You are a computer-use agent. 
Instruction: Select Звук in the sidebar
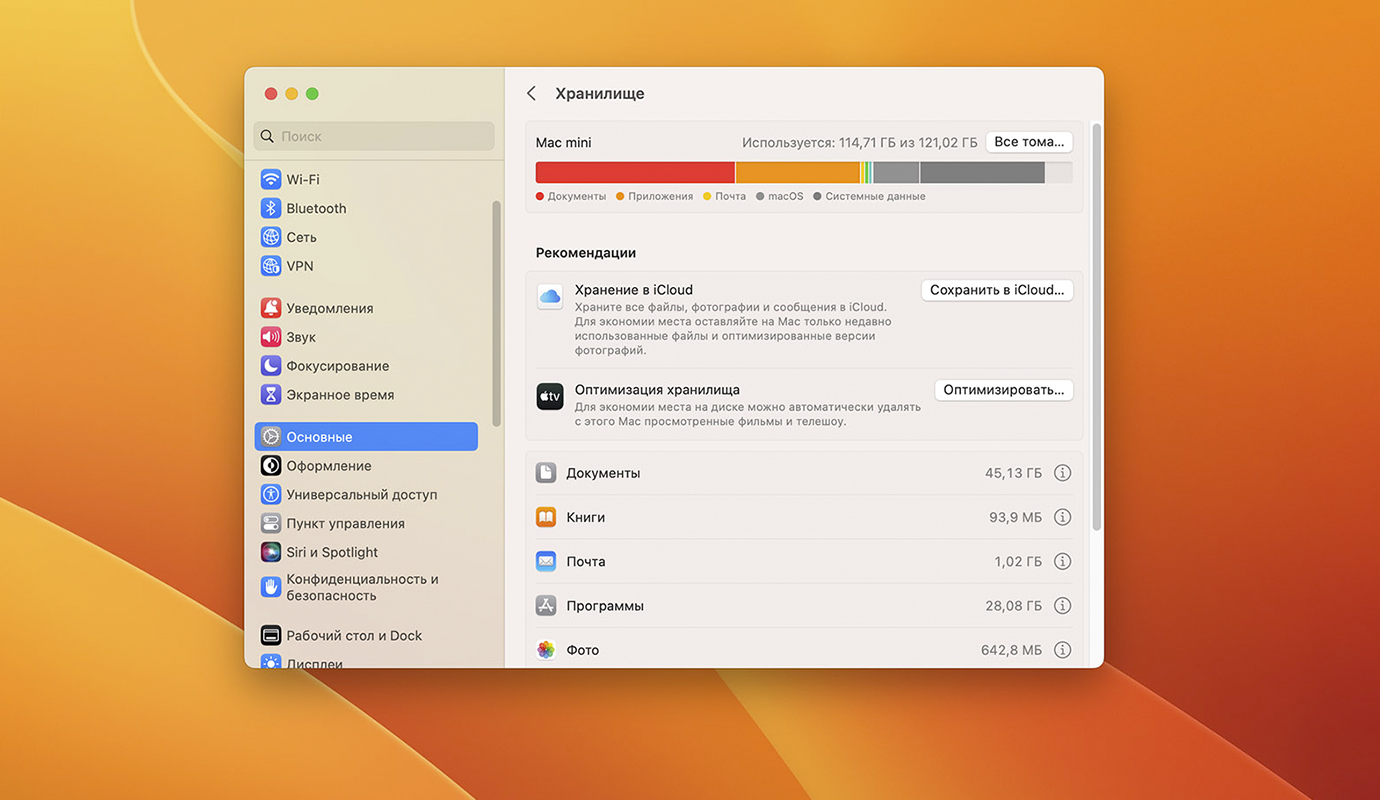(x=366, y=337)
